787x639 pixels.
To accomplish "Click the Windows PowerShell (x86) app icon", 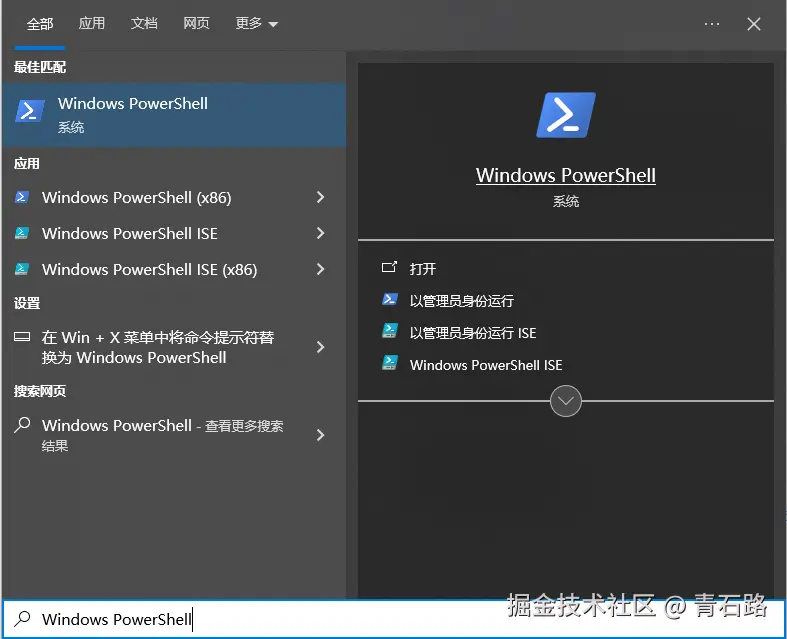I will [22, 197].
